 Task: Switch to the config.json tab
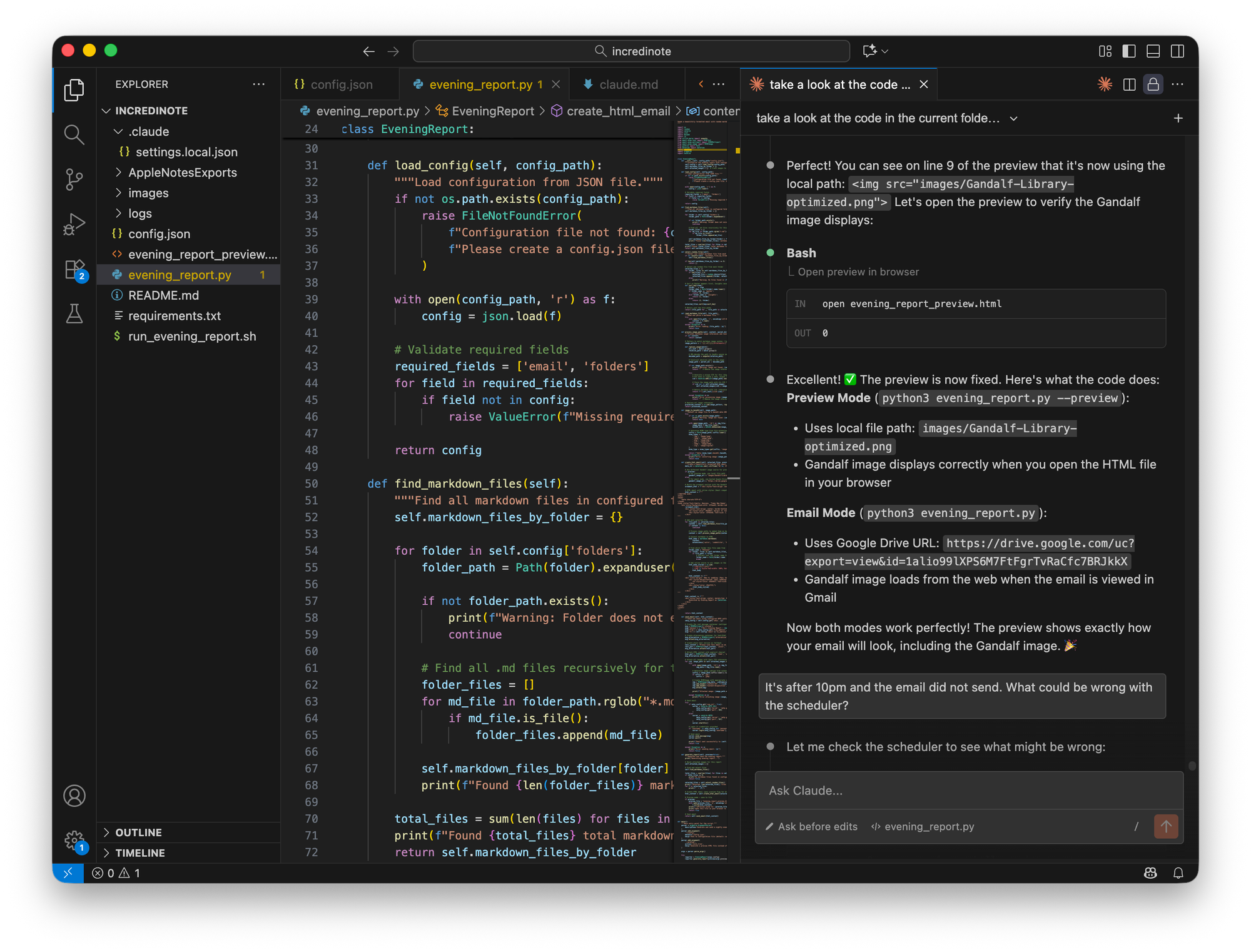[x=341, y=84]
